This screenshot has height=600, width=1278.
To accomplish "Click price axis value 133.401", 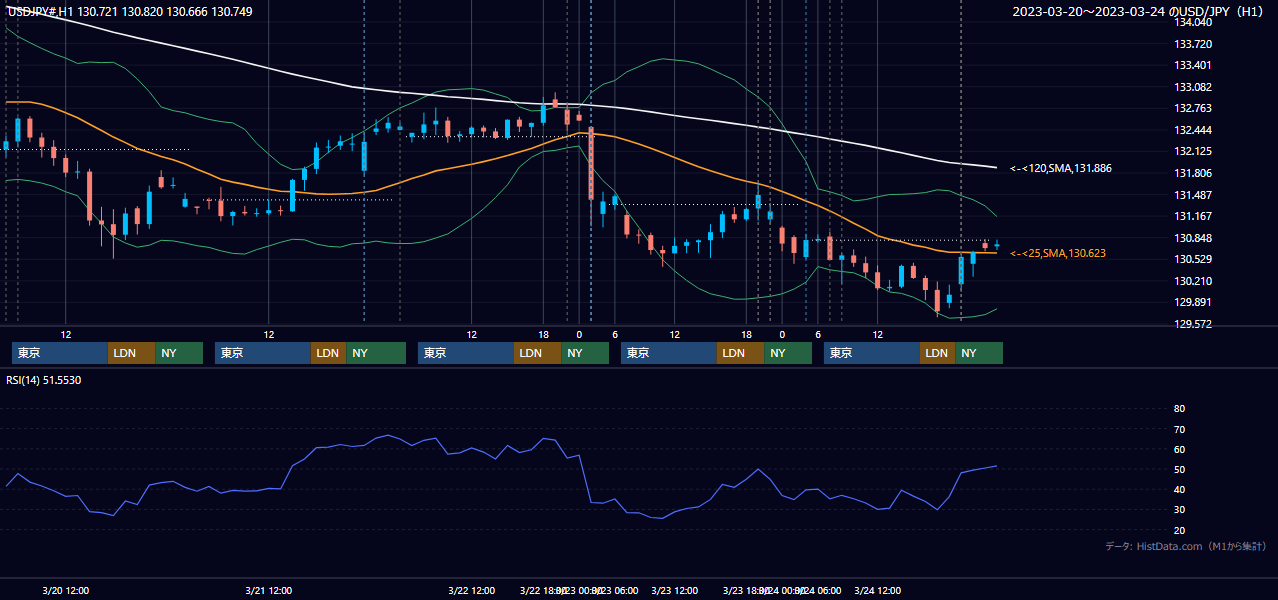I will pyautogui.click(x=1192, y=66).
